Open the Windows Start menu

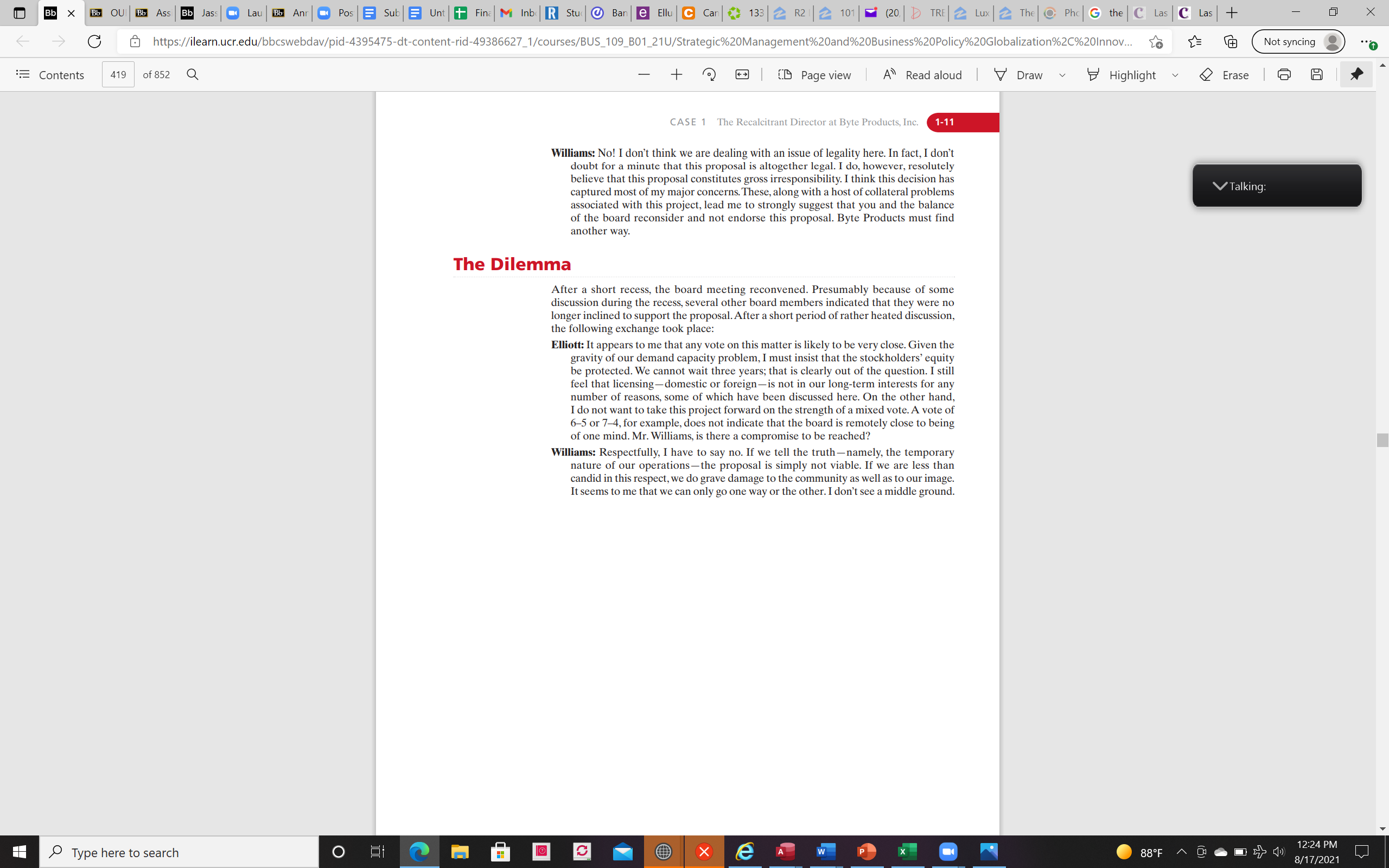tap(20, 852)
